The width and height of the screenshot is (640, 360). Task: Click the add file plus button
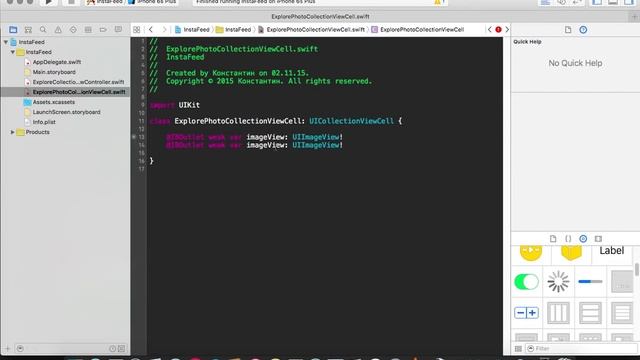click(7, 349)
